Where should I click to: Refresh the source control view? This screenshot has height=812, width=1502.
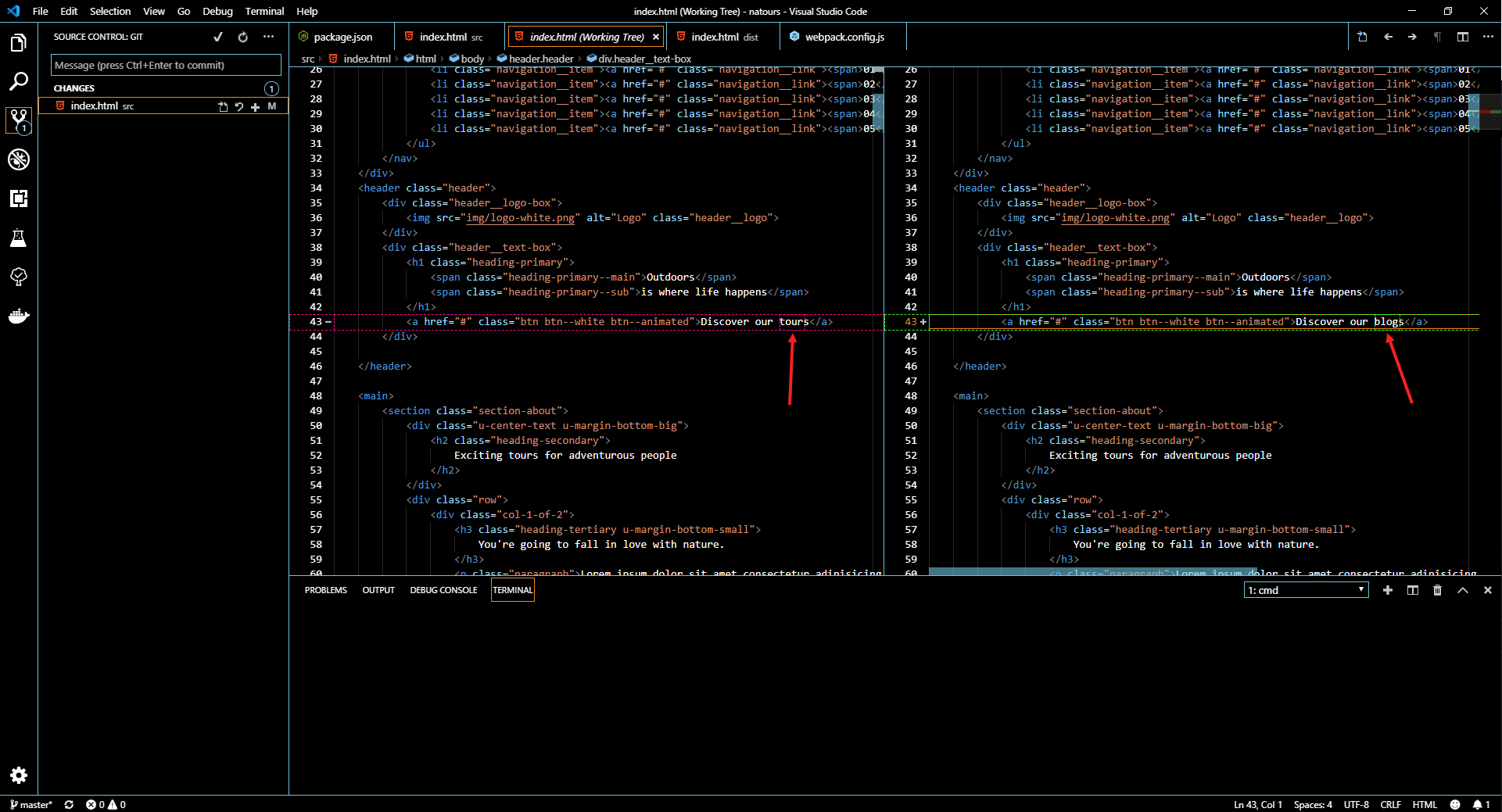pos(243,37)
